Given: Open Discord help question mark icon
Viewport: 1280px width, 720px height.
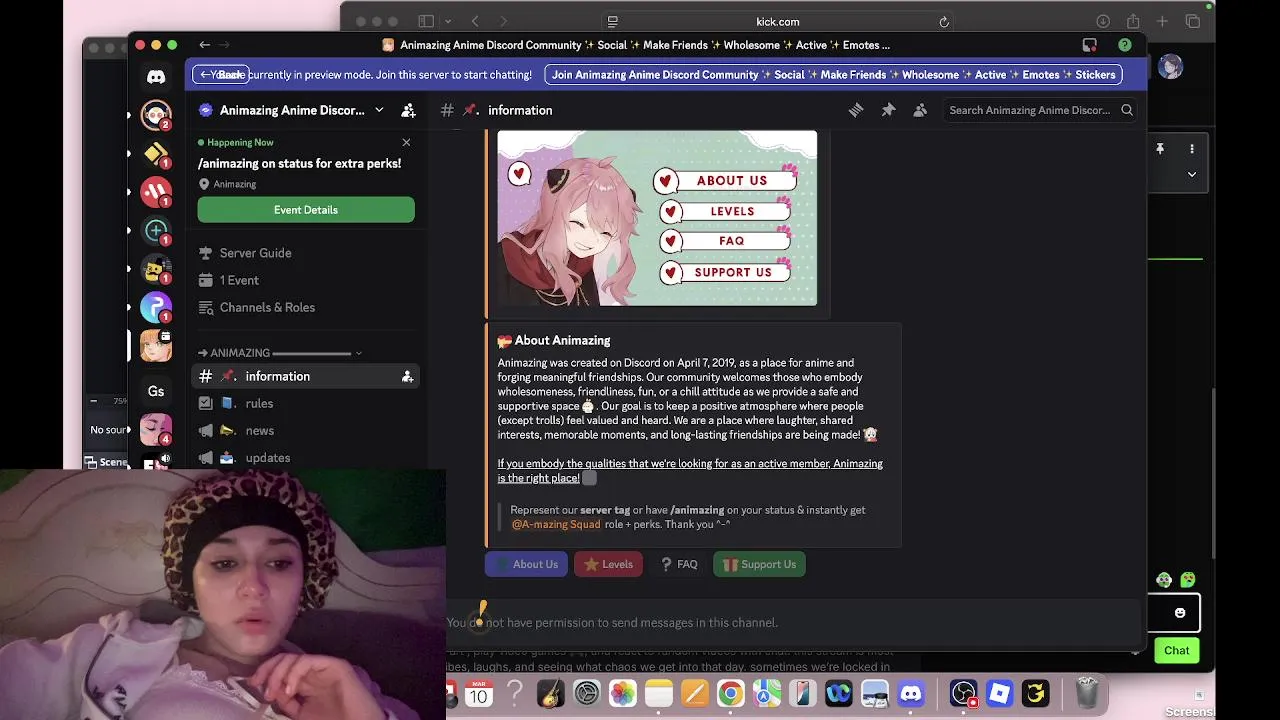Looking at the screenshot, I should (x=1125, y=45).
